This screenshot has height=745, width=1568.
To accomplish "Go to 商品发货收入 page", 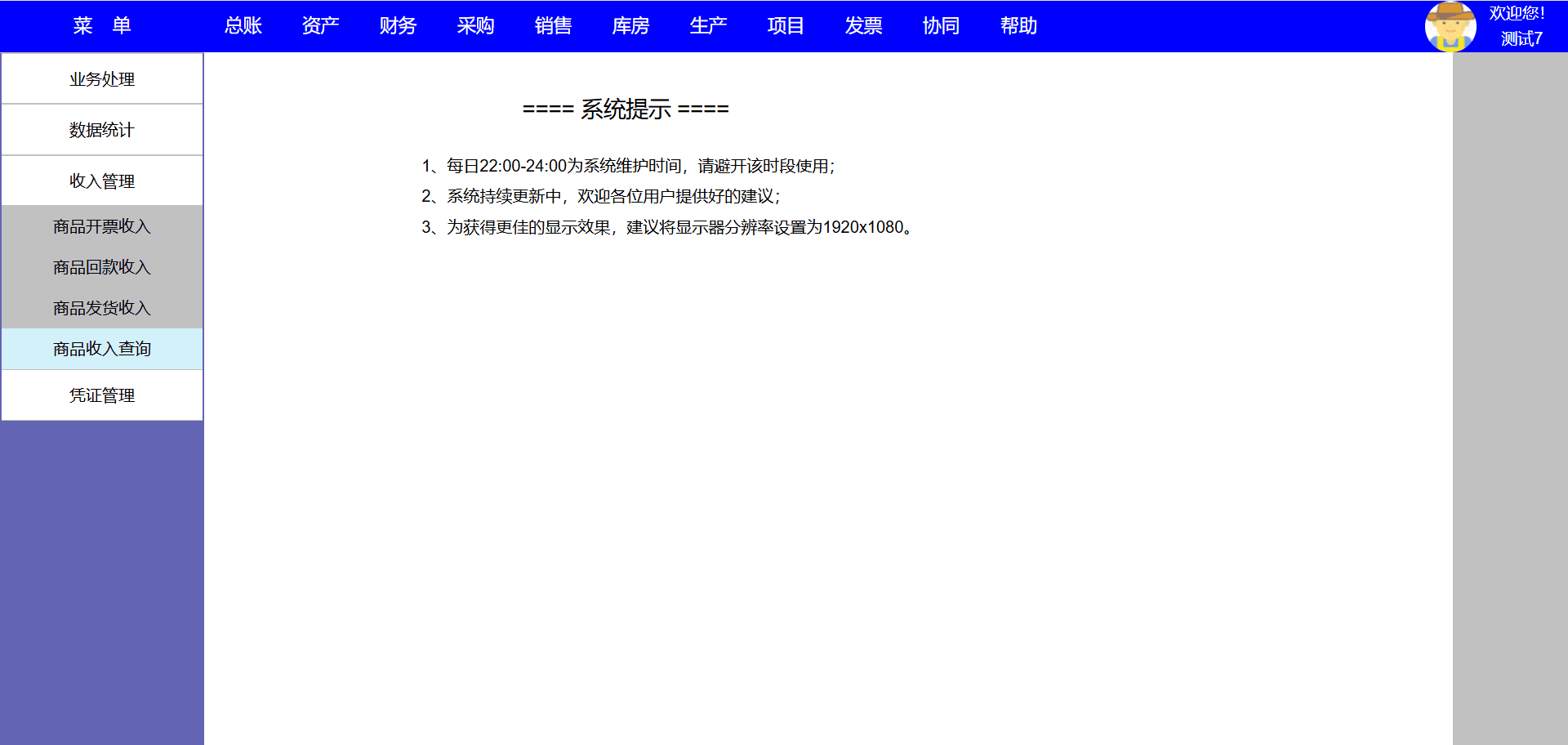I will (102, 308).
